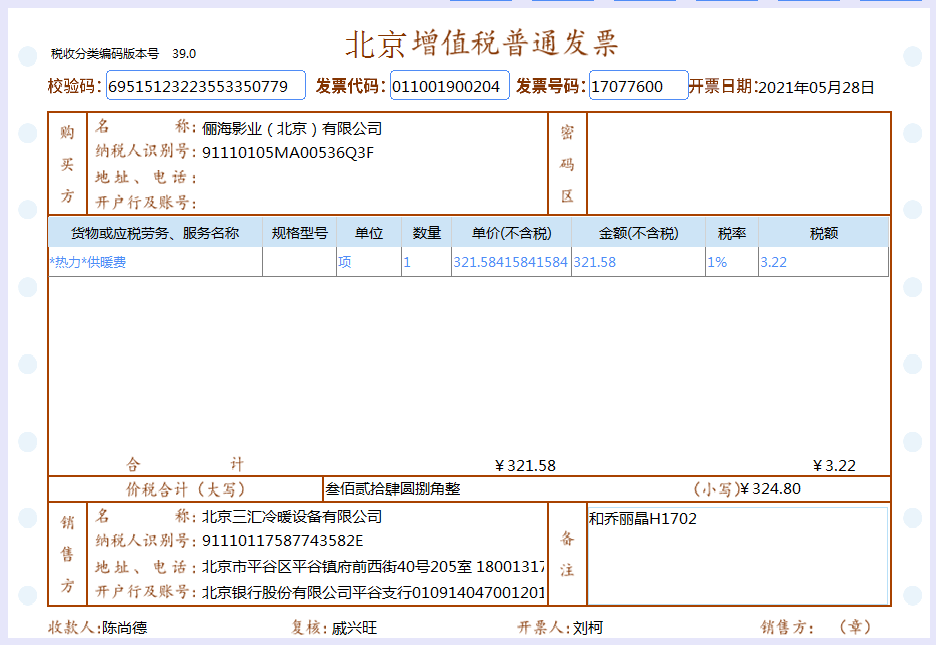
Task: Click the subtotal ¥321.58 in 合计 row
Action: [x=525, y=465]
